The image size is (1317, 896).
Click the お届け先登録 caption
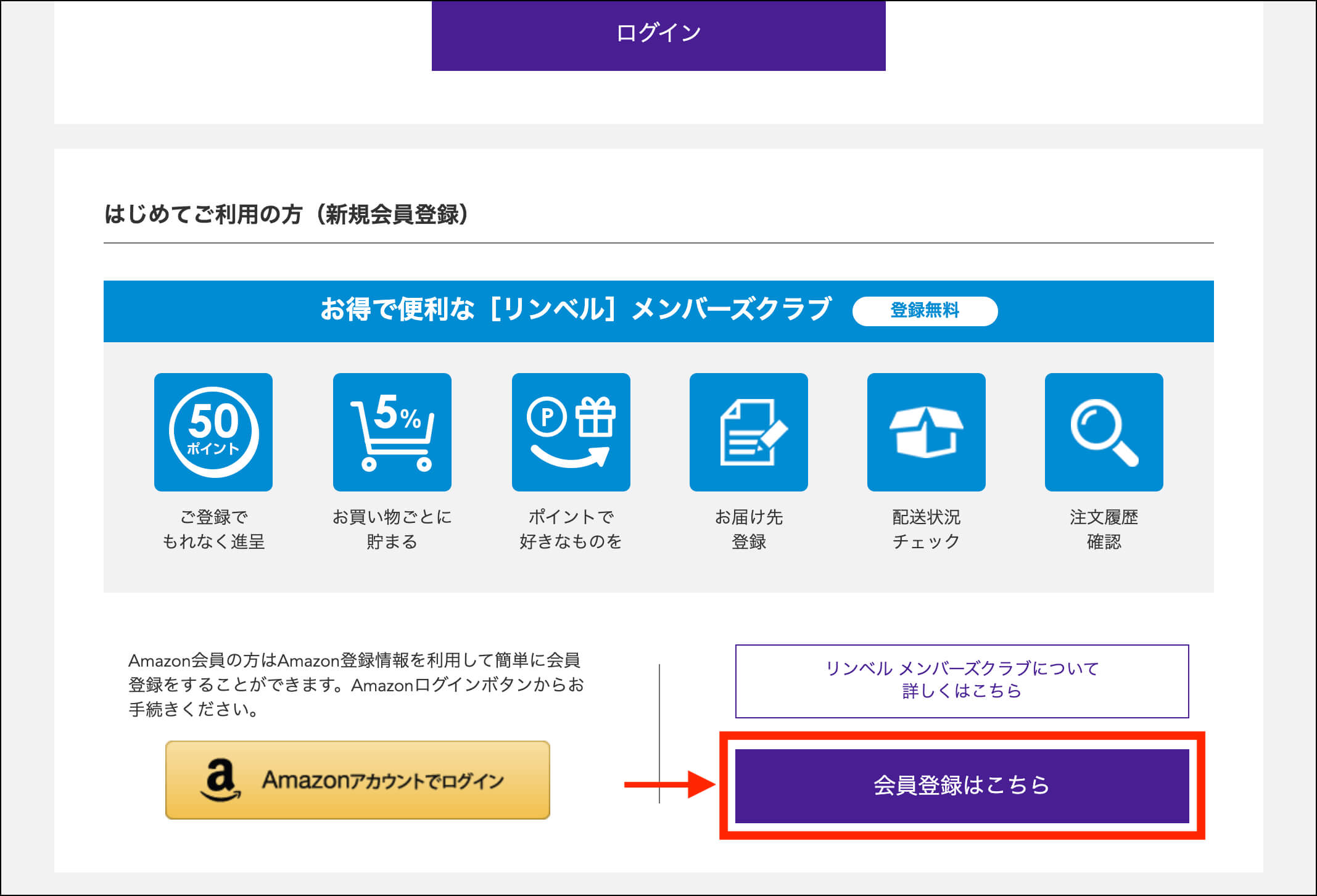tap(749, 529)
